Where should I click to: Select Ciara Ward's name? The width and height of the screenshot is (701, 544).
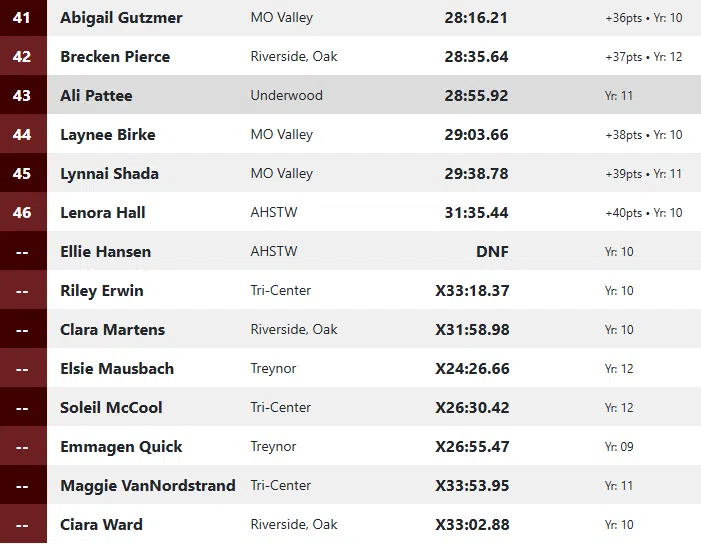(101, 525)
